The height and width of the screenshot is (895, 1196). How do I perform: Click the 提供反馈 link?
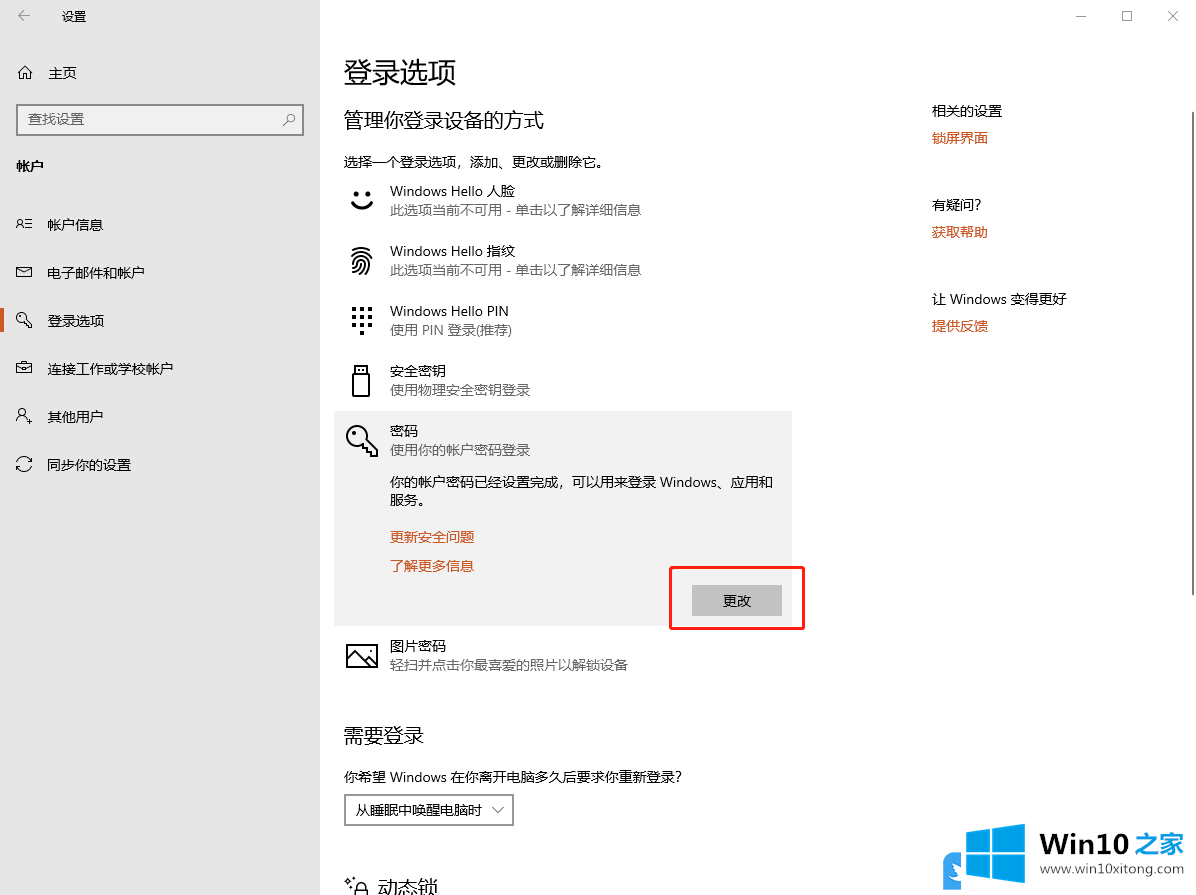pyautogui.click(x=960, y=326)
